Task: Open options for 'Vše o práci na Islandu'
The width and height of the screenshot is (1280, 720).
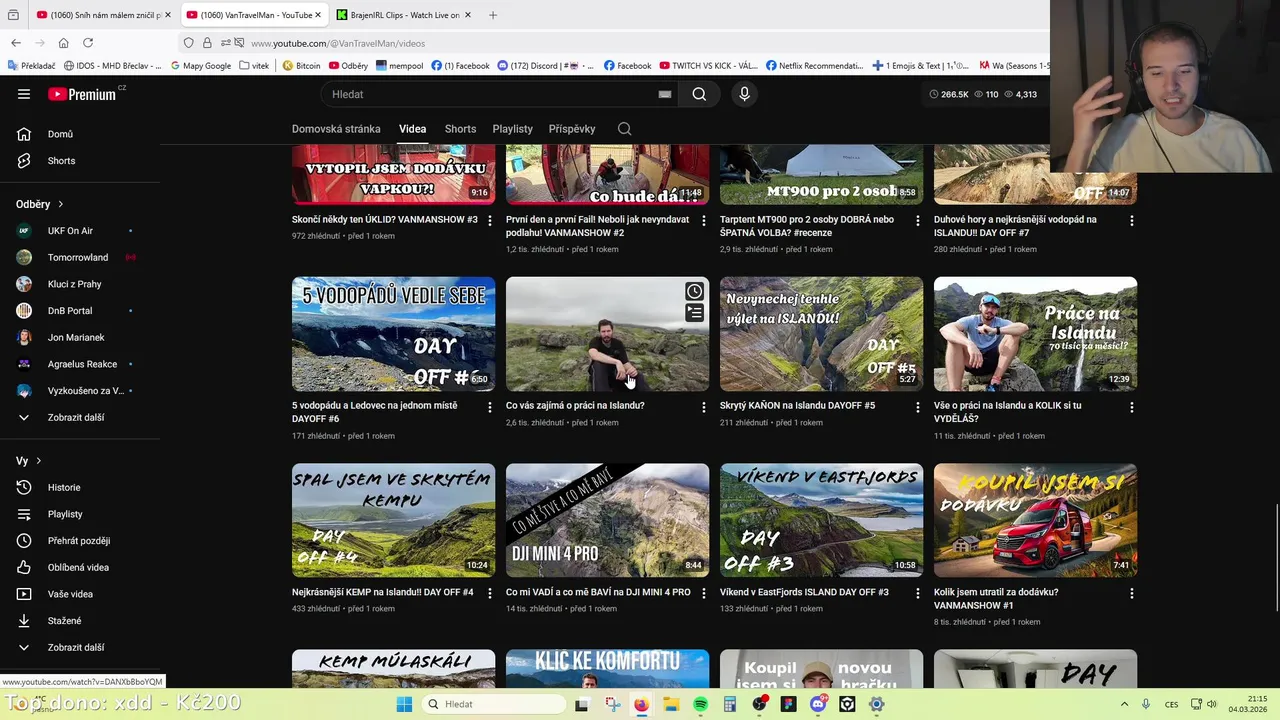Action: pyautogui.click(x=1131, y=407)
